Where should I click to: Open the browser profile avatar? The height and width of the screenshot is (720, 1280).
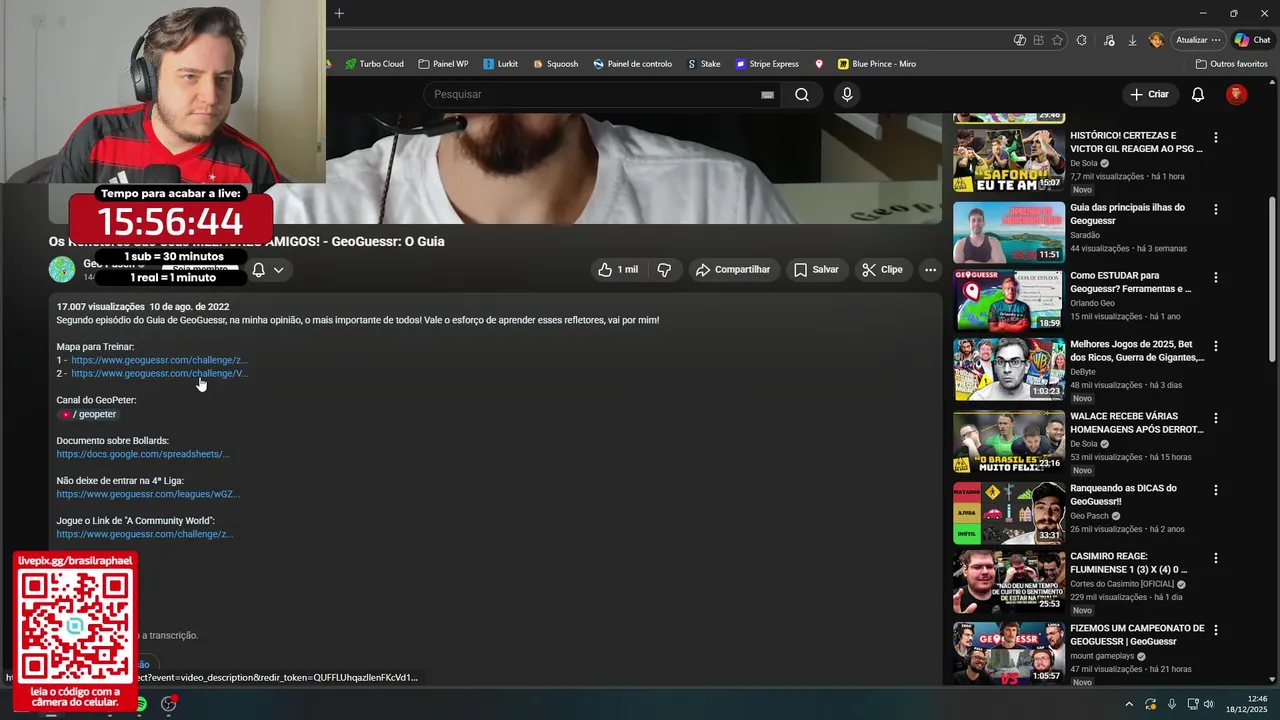coord(1156,40)
